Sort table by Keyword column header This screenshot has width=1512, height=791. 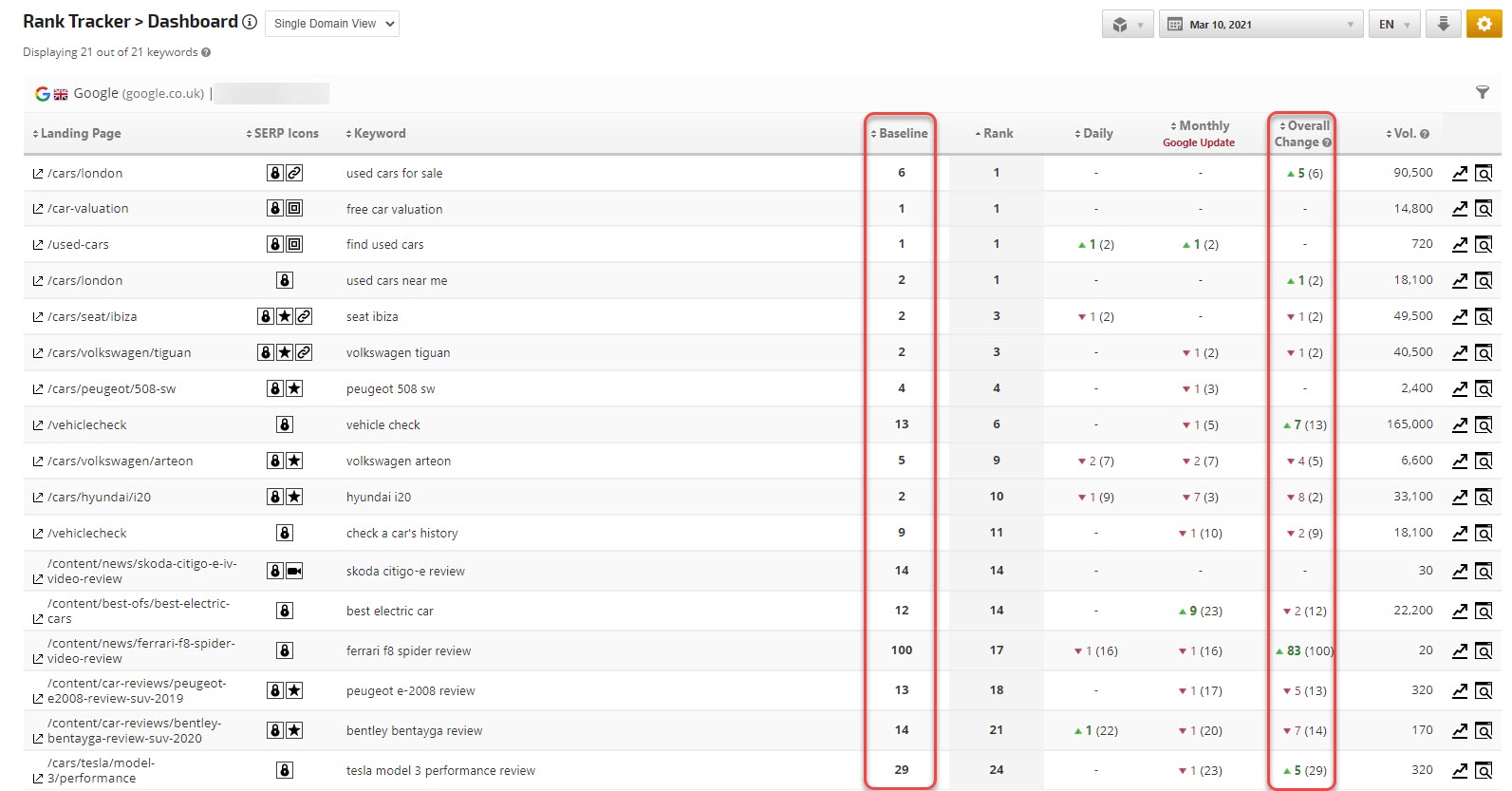pyautogui.click(x=376, y=134)
